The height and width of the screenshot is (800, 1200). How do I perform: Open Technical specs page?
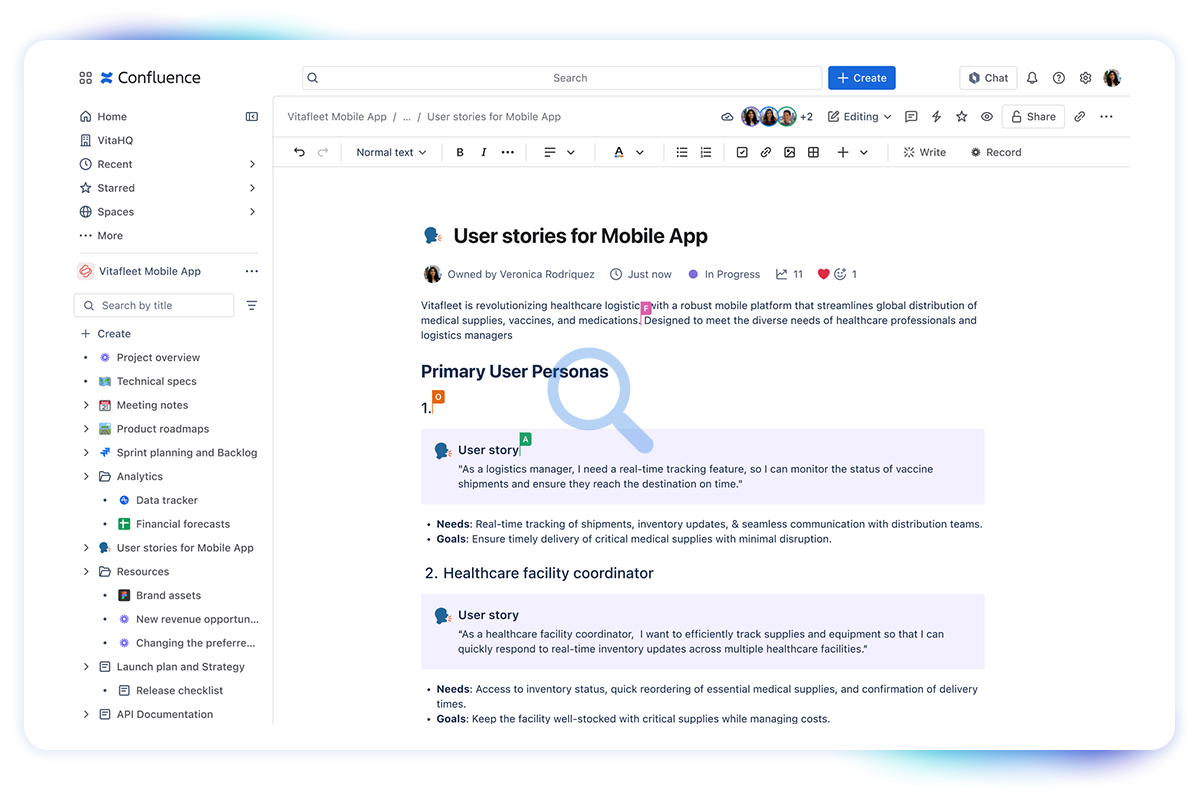156,382
